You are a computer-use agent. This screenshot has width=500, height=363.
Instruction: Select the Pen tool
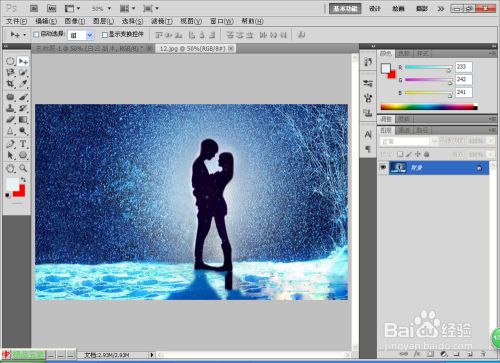(x=10, y=144)
